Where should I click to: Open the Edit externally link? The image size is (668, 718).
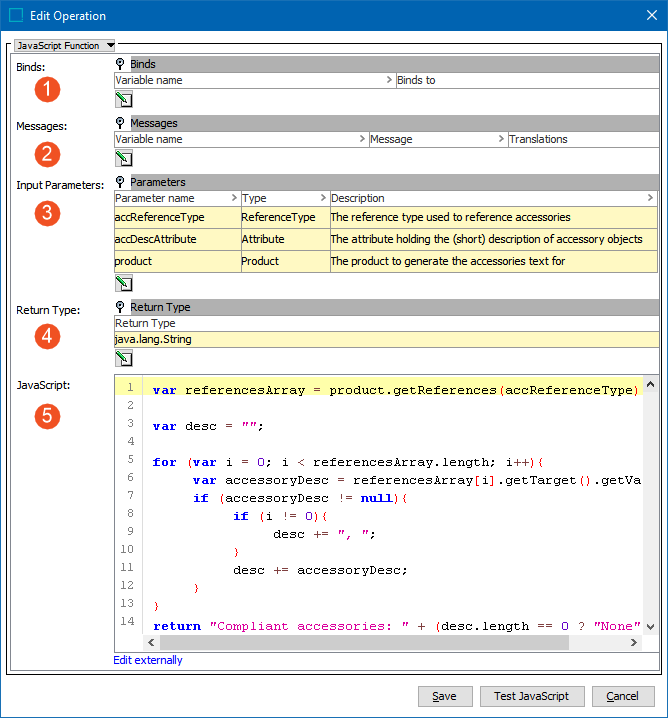(x=148, y=660)
